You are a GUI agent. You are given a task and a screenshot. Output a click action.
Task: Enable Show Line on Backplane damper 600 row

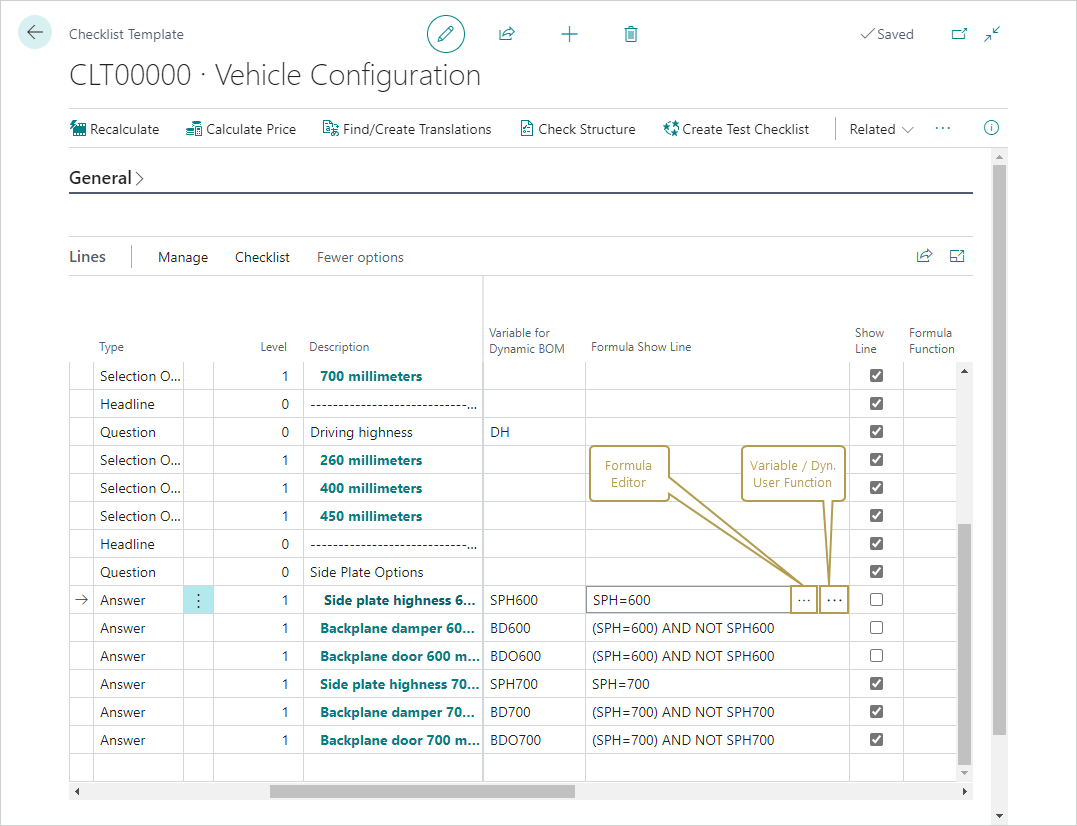click(x=876, y=627)
